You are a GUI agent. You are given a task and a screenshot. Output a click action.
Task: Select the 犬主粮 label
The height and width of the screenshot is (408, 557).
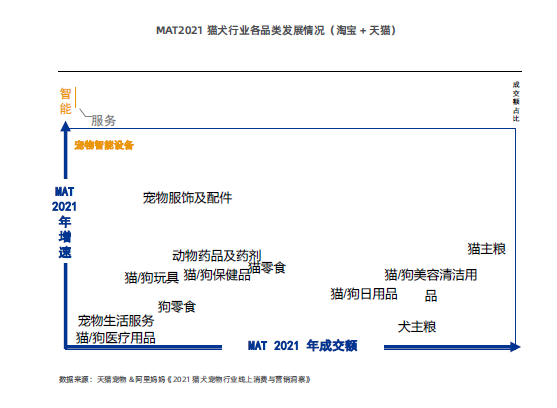pos(417,327)
